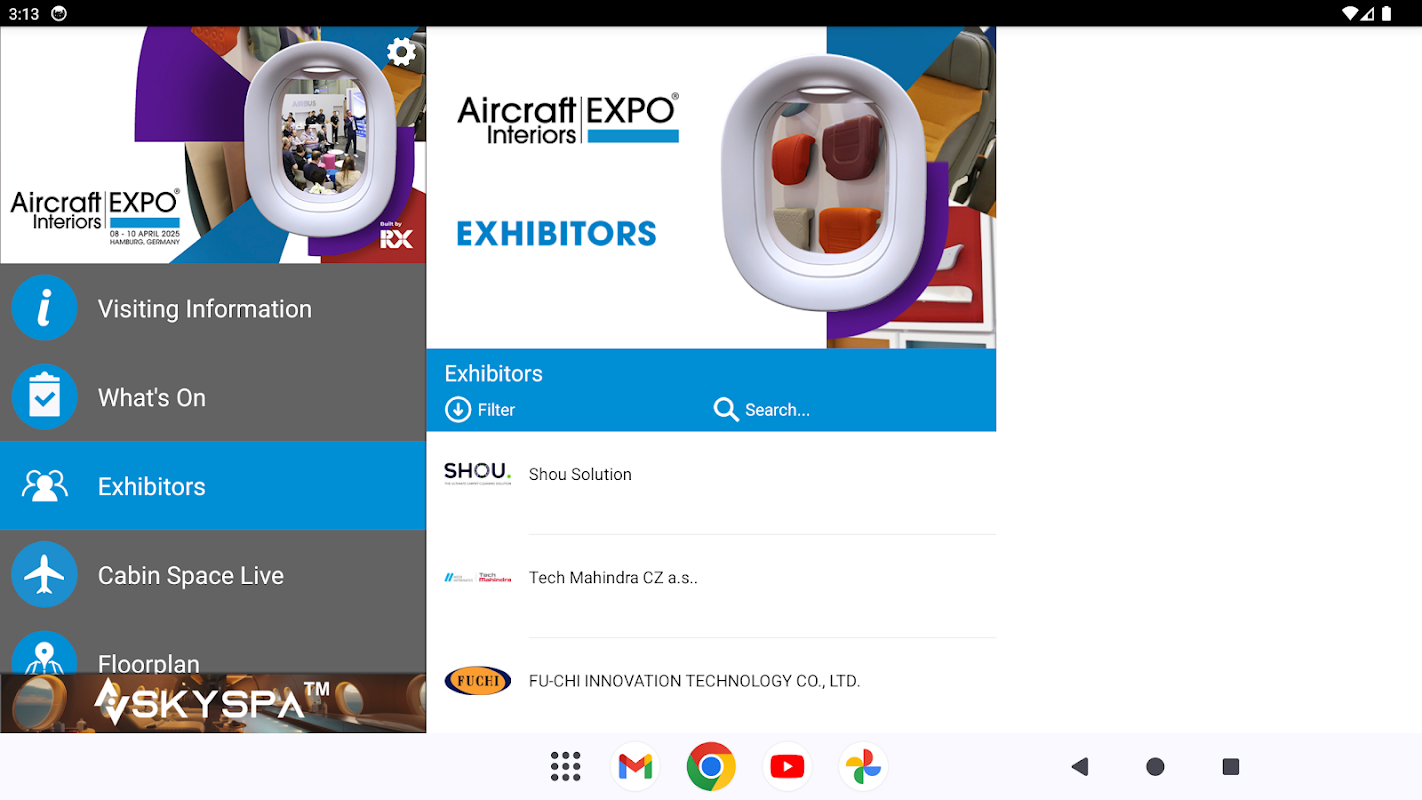Click the magnifying glass search icon

point(726,409)
